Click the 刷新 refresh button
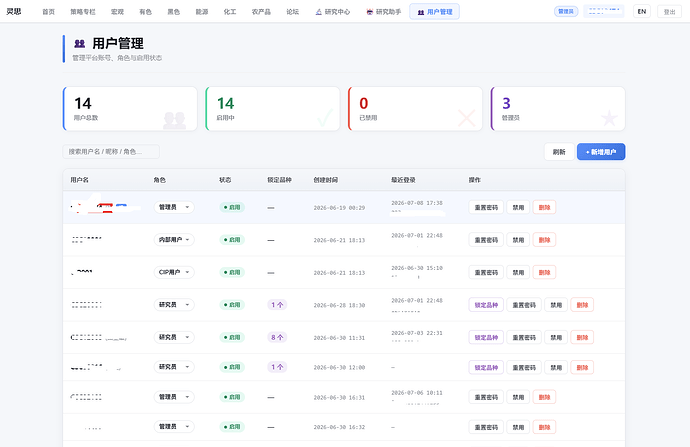Viewport: 690px width, 447px height. click(x=559, y=152)
